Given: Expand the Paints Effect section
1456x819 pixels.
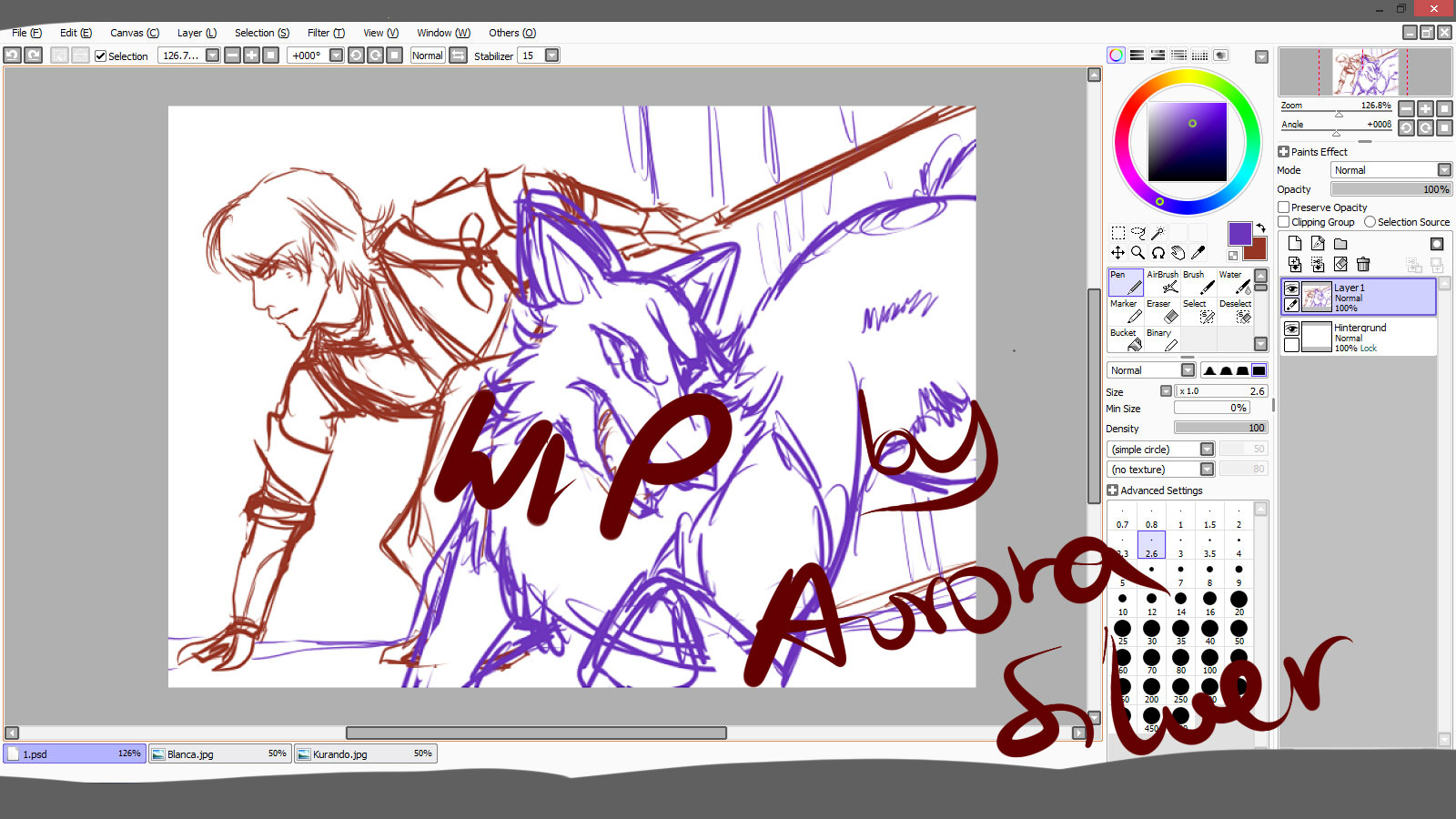Looking at the screenshot, I should point(1283,152).
